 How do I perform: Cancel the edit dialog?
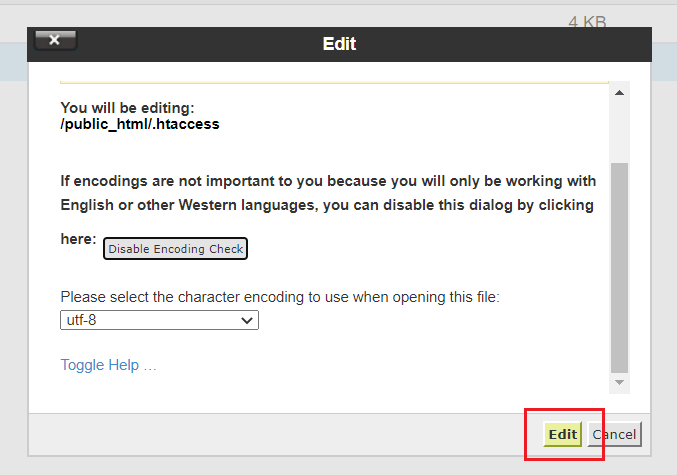(x=614, y=434)
